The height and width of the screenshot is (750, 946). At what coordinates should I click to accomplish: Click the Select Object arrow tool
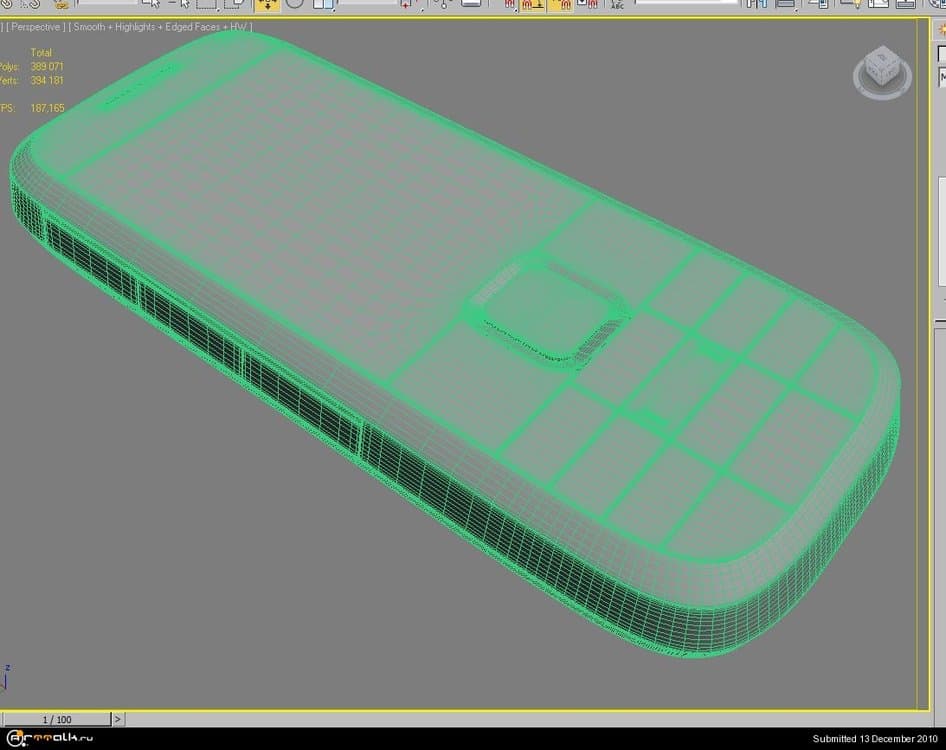pyautogui.click(x=152, y=4)
